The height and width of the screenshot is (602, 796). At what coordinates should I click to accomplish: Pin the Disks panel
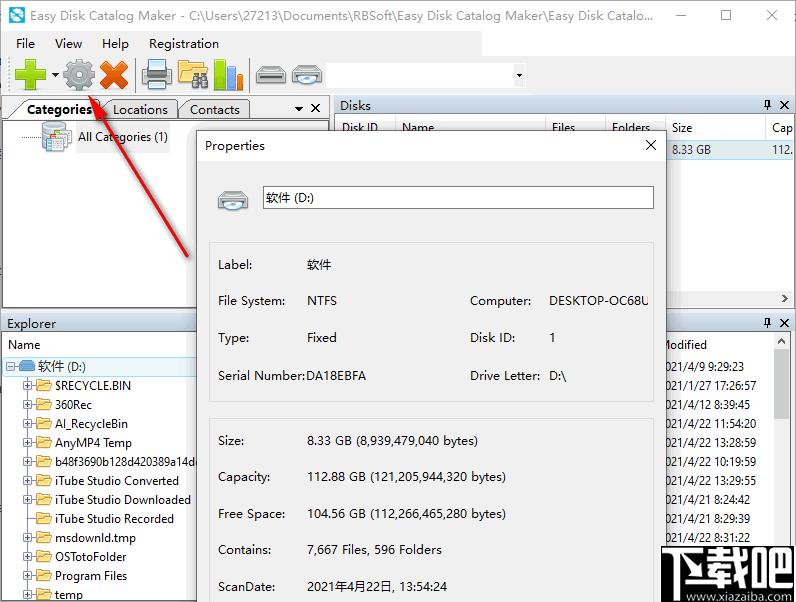point(768,105)
